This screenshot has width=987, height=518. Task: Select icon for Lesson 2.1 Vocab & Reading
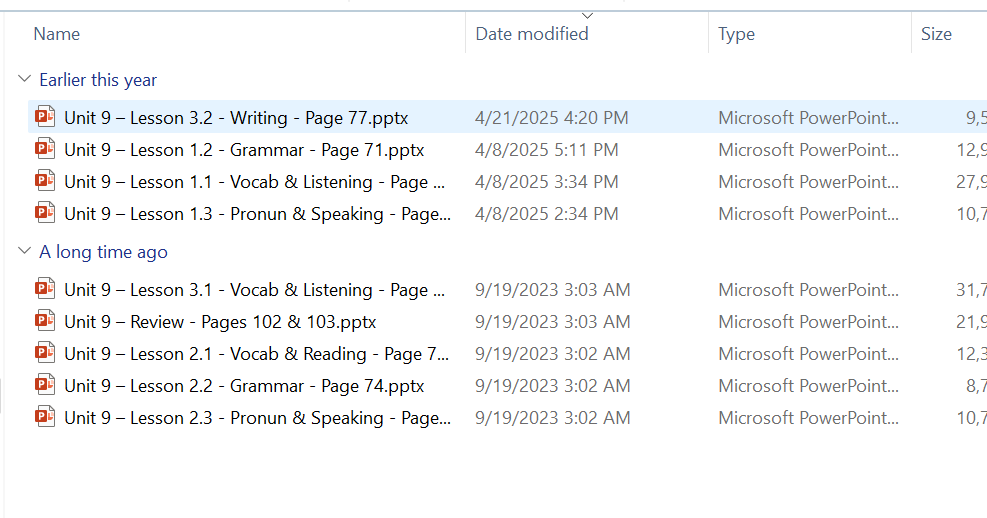pos(45,354)
